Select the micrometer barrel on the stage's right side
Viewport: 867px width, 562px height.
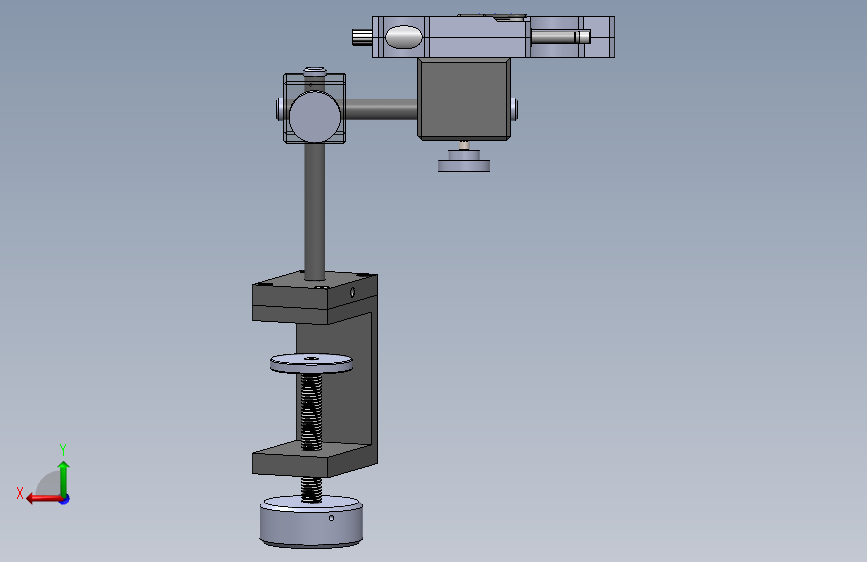[x=560, y=37]
